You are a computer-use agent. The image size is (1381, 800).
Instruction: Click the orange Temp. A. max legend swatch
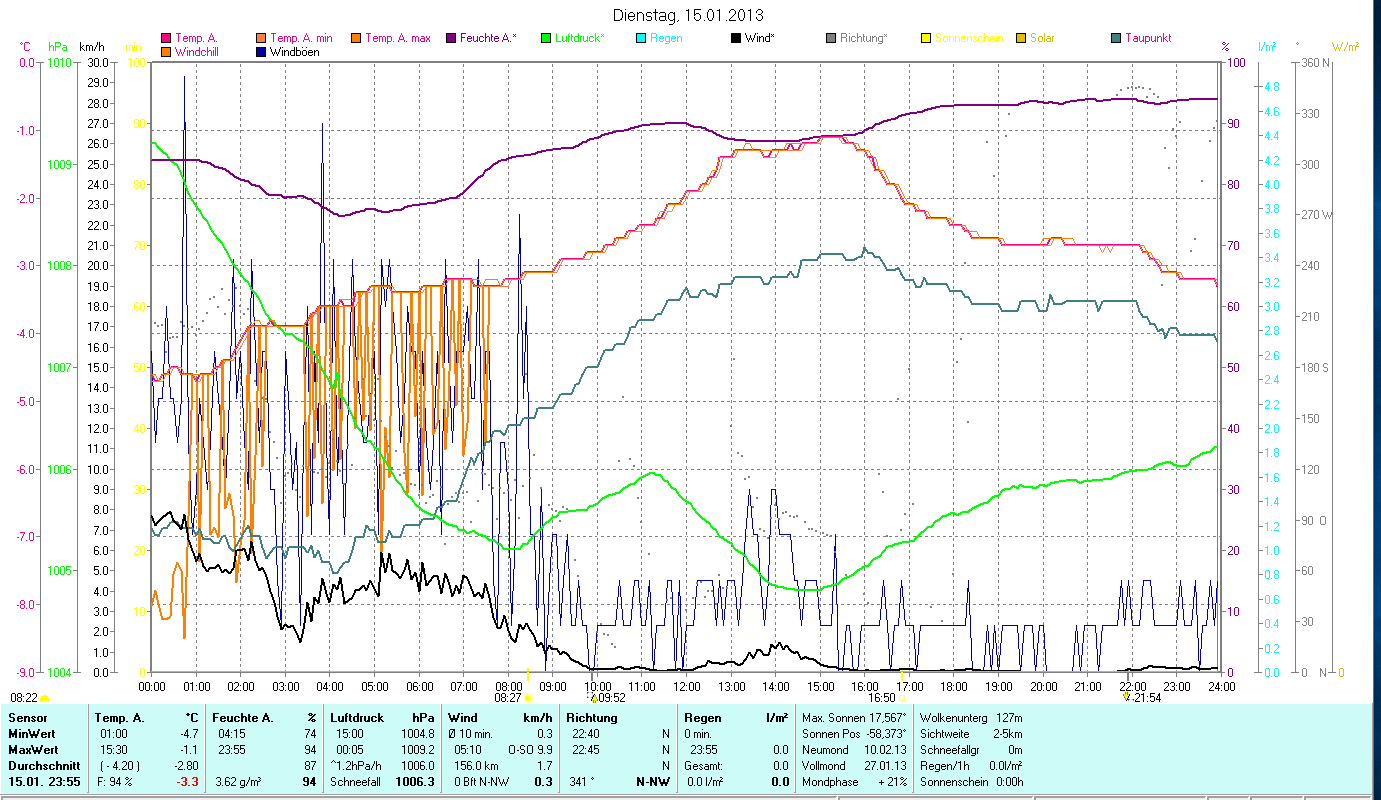355,38
